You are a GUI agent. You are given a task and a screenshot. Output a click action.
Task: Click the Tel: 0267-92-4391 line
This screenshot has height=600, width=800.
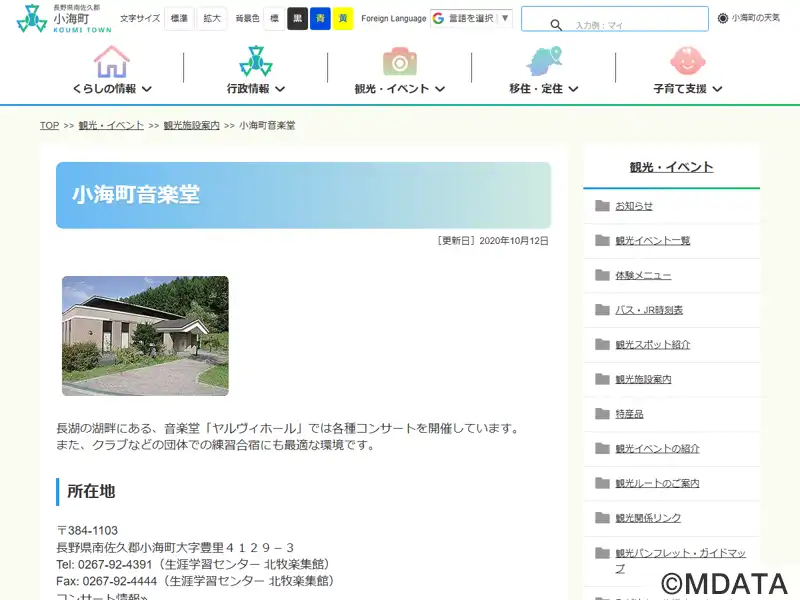tap(195, 564)
